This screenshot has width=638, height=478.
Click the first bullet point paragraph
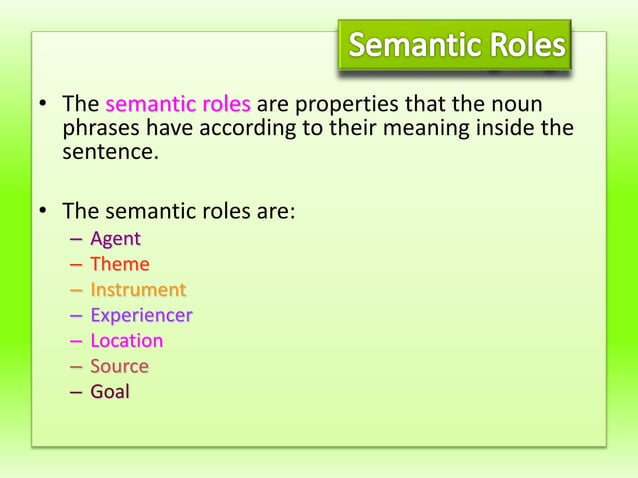pos(318,127)
